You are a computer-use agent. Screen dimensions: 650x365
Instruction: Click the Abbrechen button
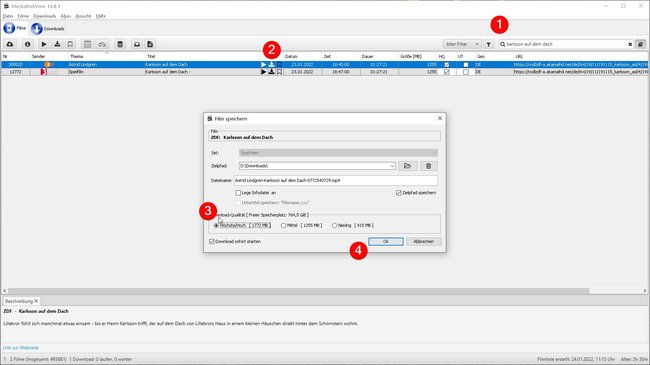423,241
